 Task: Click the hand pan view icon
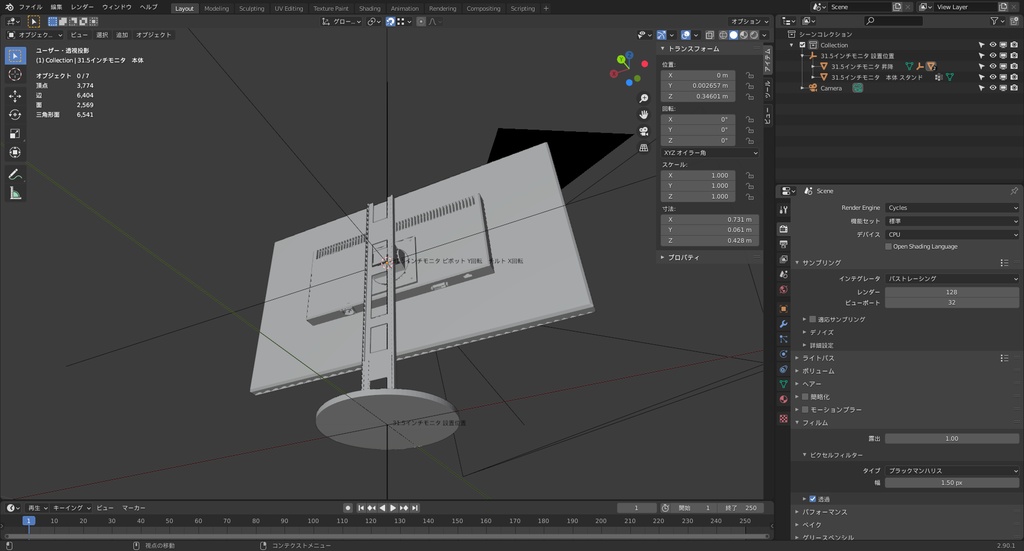click(x=644, y=114)
